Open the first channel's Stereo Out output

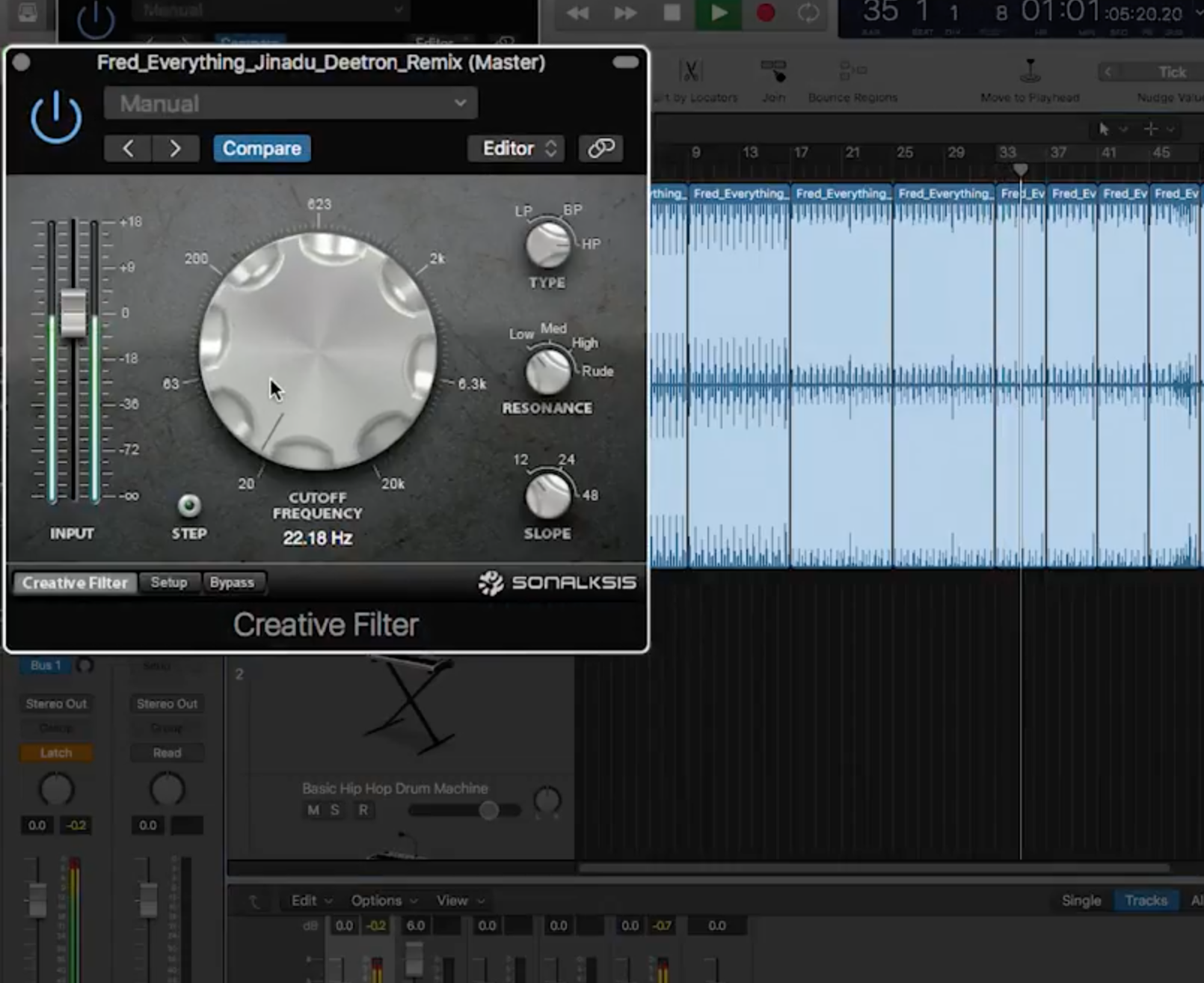56,703
